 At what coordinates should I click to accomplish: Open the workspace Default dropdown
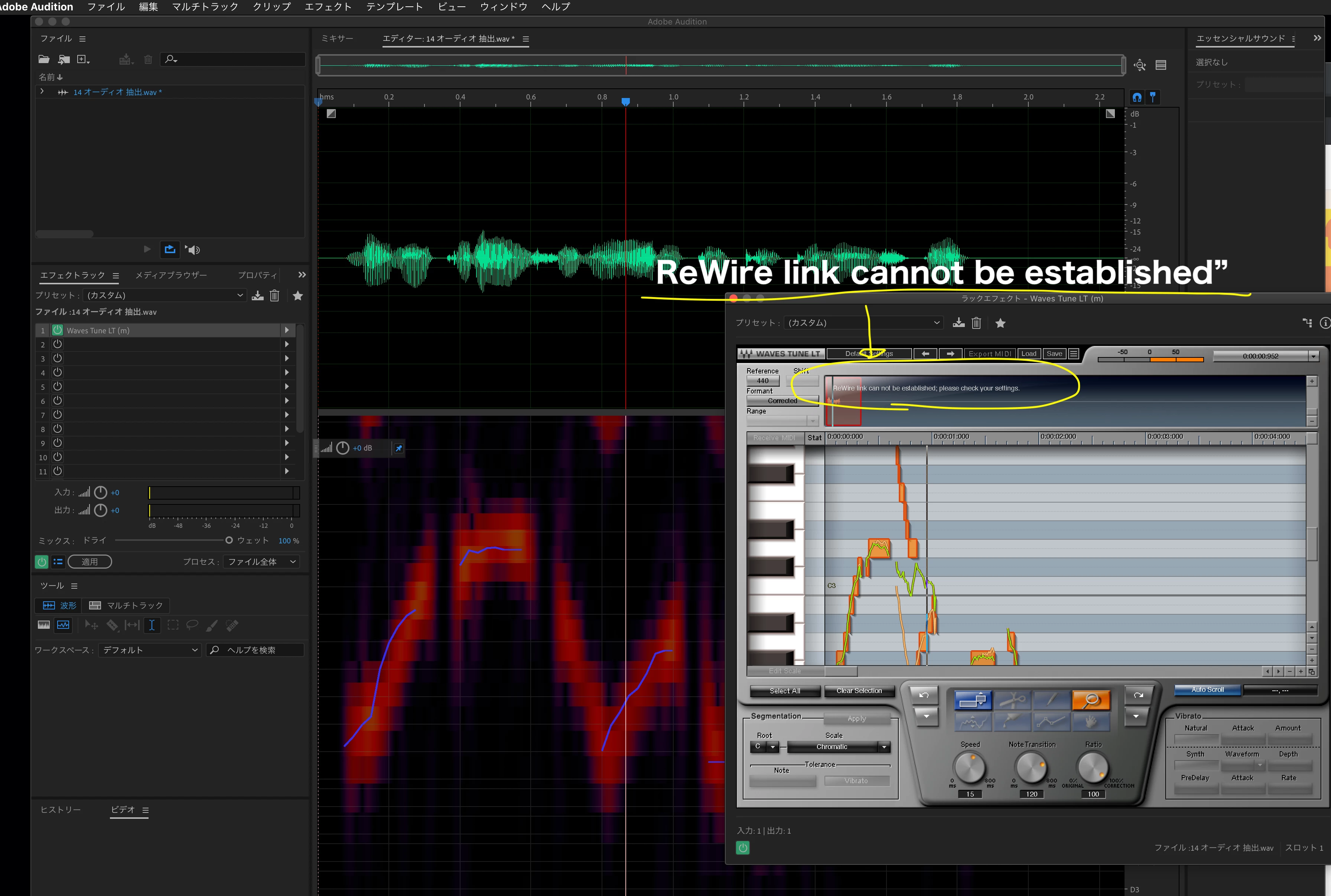[150, 650]
